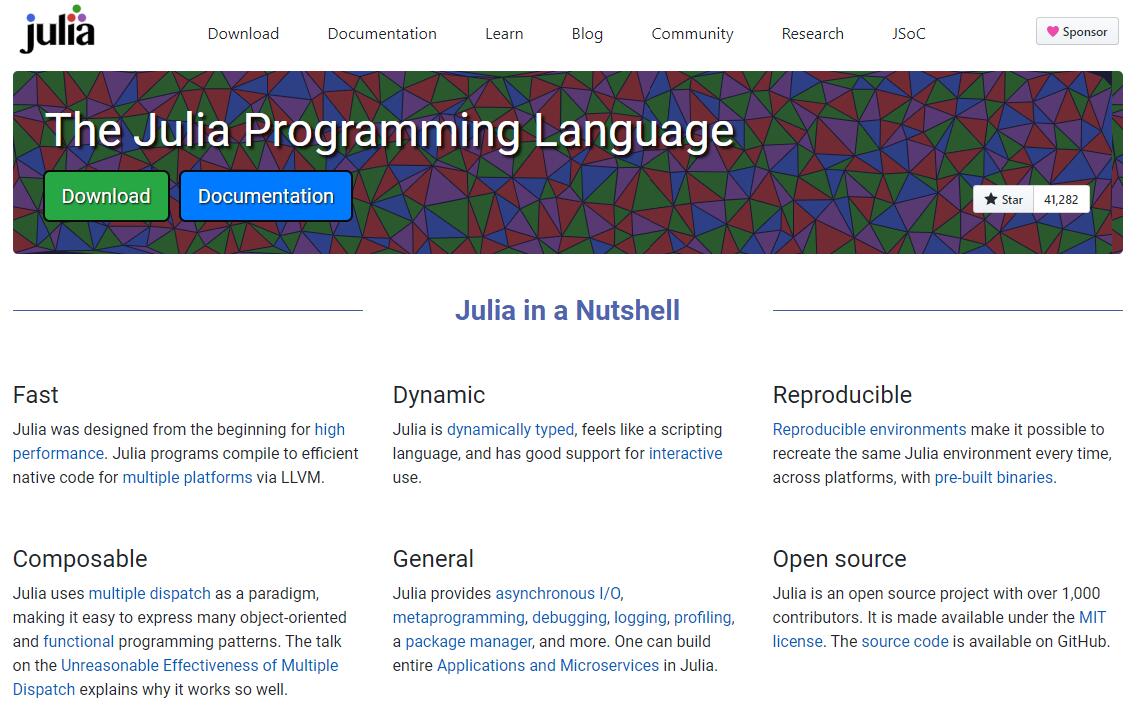Click the 'General' section heading
Screen dimensions: 1139x715
(433, 559)
